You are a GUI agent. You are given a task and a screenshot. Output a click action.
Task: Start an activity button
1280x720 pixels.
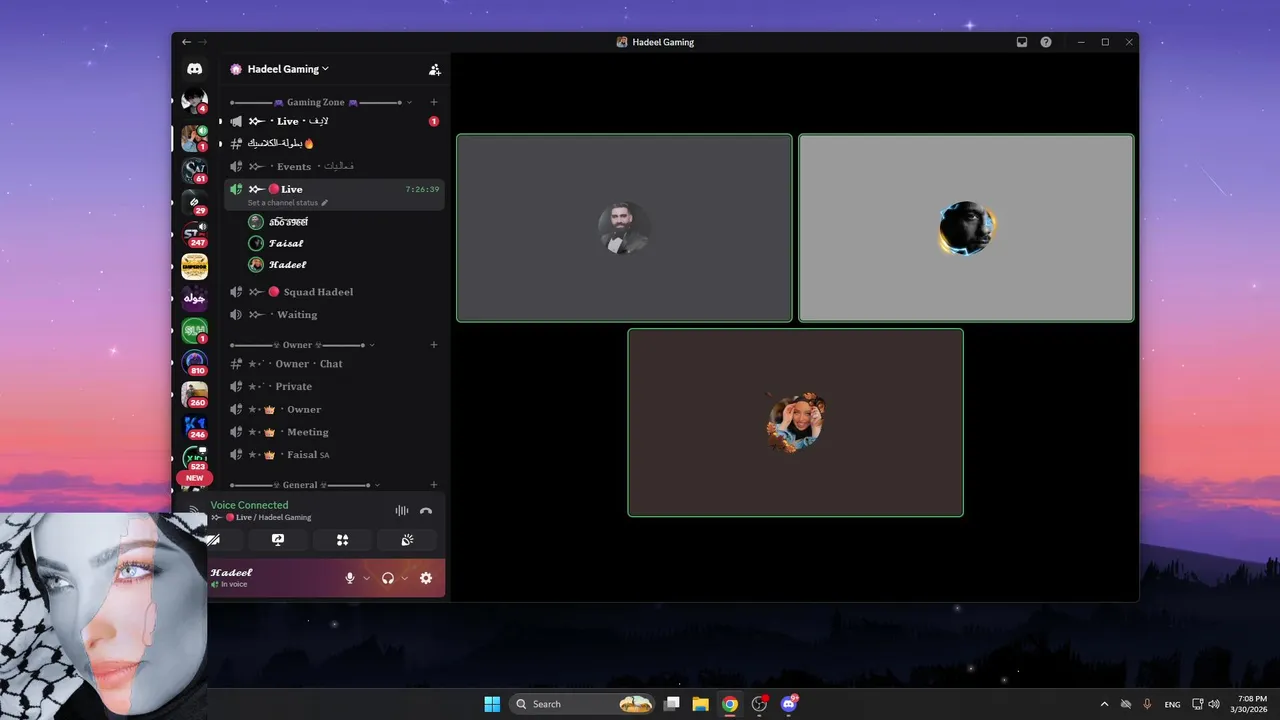click(342, 540)
